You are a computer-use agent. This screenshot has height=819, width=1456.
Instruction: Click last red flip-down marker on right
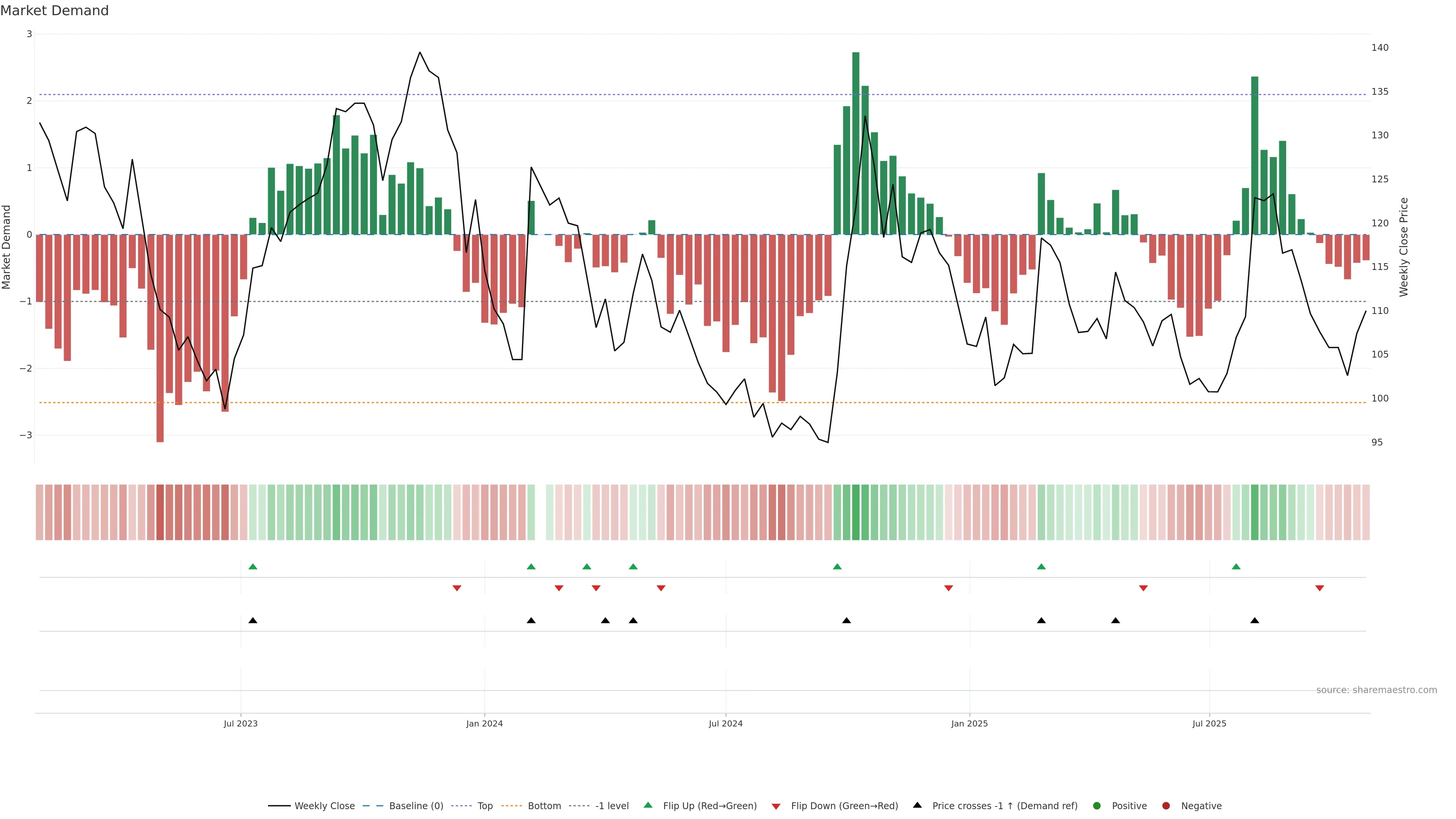tap(1319, 588)
